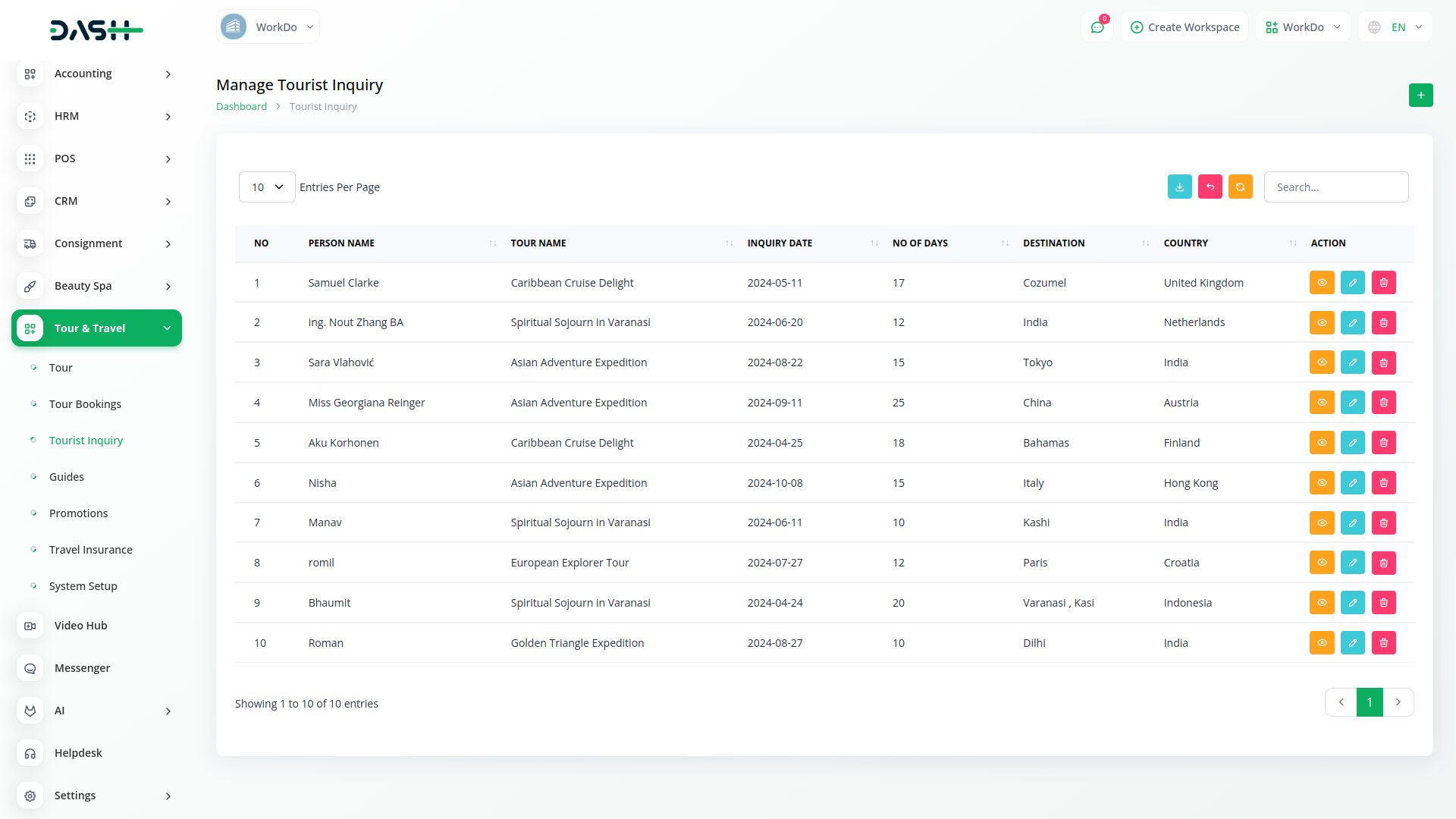Screen dimensions: 1456x819
Task: Click the Dashboard breadcrumb link
Action: coord(241,107)
